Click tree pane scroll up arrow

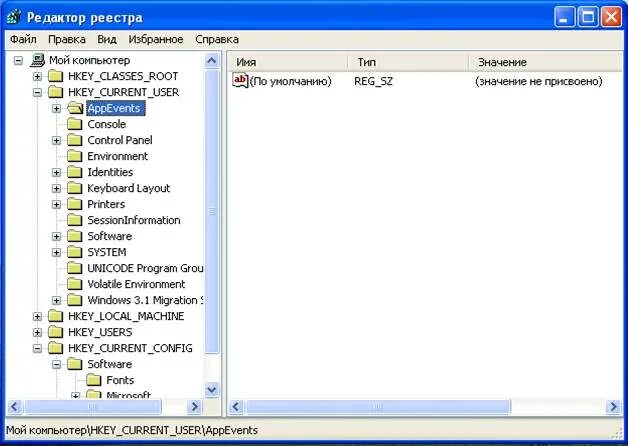pyautogui.click(x=211, y=60)
